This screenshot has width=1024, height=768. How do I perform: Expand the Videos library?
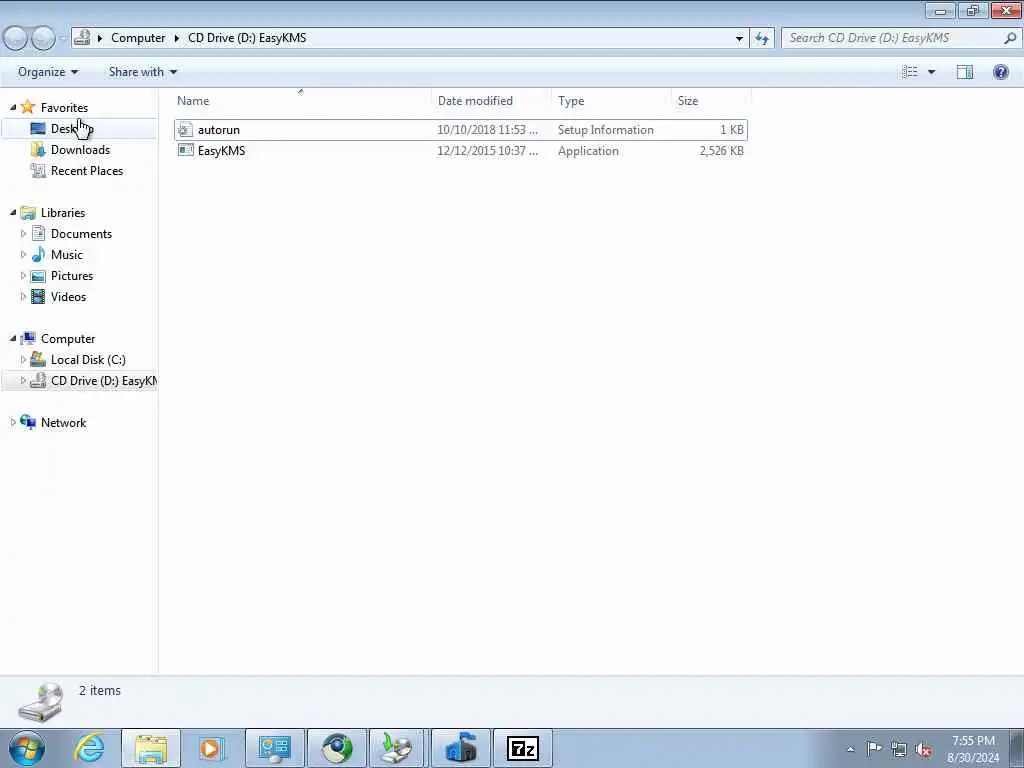[24, 296]
